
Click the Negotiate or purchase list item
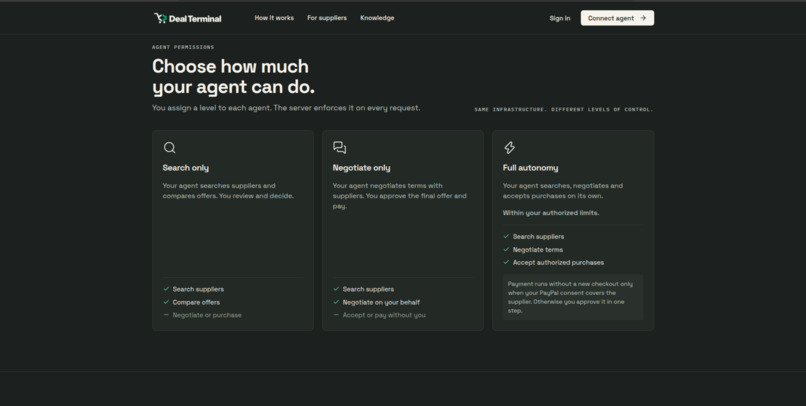click(207, 315)
